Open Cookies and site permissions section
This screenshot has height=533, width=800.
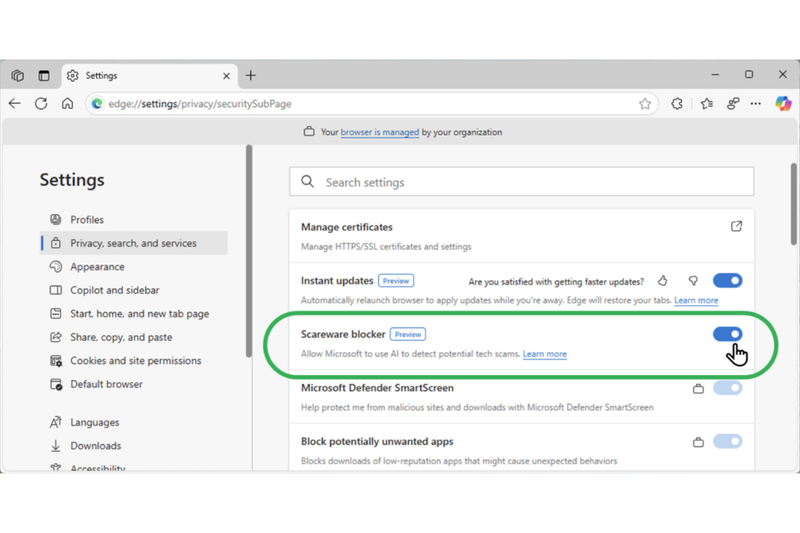(135, 361)
